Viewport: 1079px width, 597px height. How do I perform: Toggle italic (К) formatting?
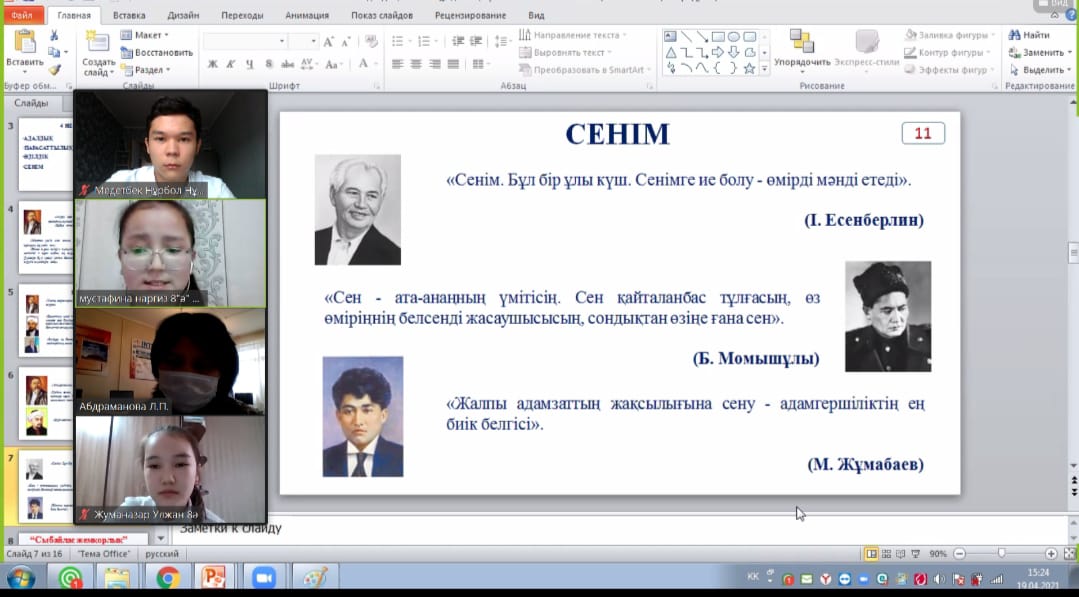click(231, 64)
